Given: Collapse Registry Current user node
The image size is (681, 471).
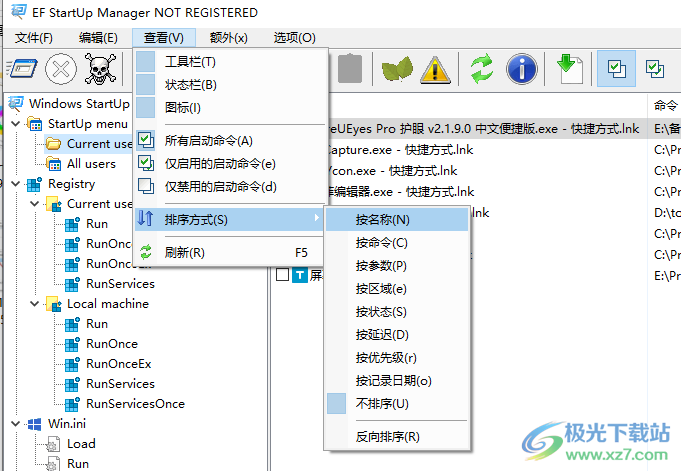Looking at the screenshot, I should click(x=35, y=204).
